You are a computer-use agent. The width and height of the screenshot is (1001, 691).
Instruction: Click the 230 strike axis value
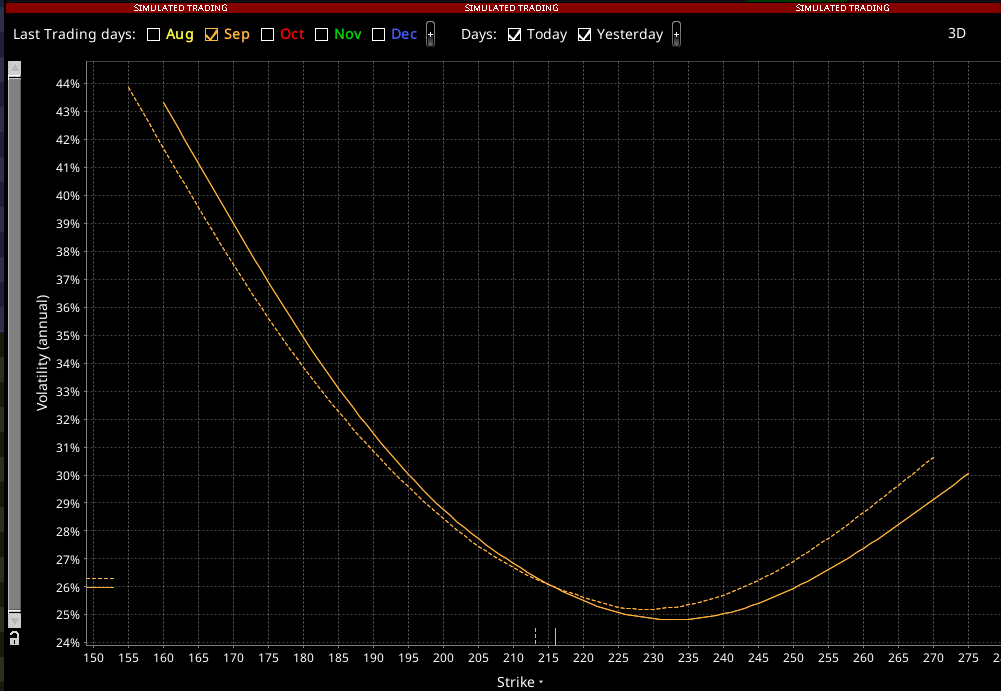pyautogui.click(x=653, y=658)
